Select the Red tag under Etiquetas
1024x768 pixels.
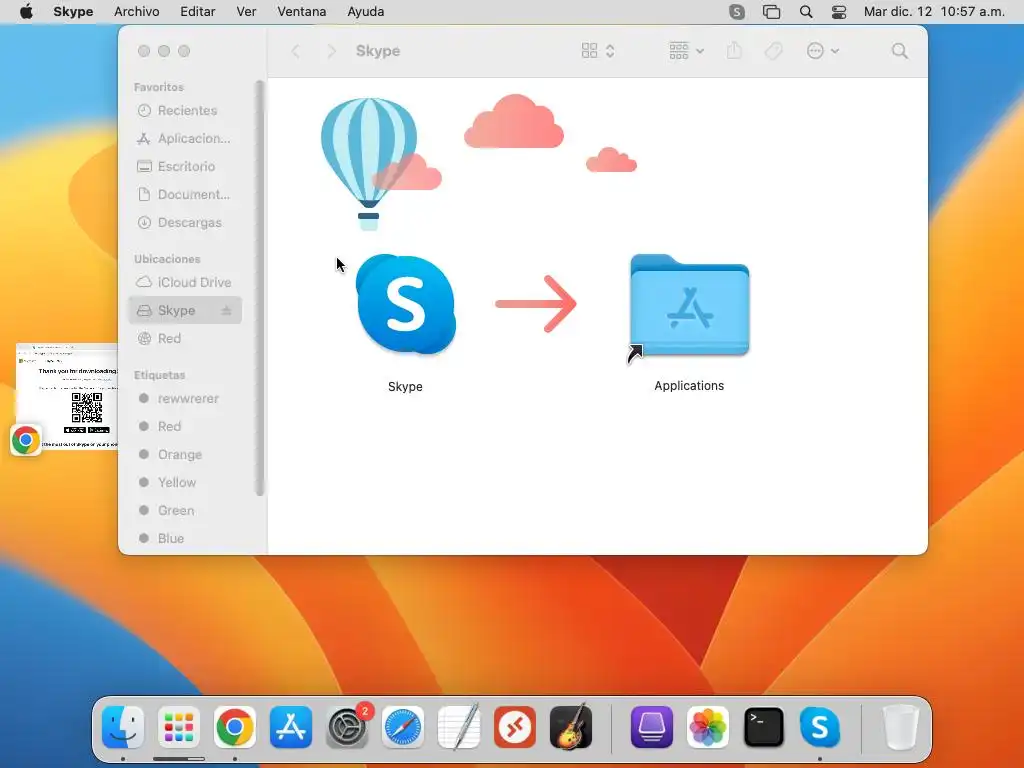tap(185, 426)
